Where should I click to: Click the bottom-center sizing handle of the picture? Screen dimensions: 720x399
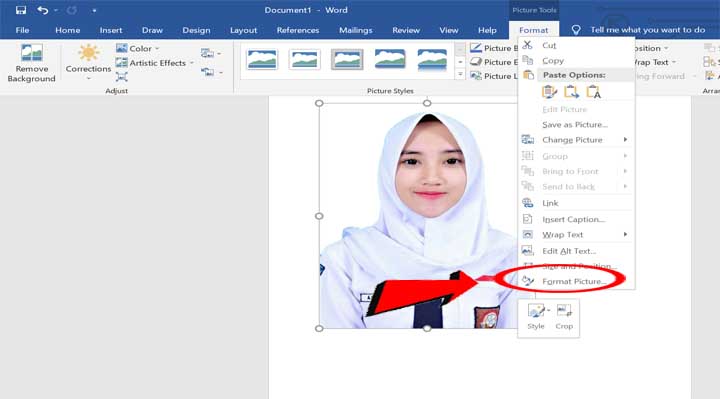coord(427,328)
